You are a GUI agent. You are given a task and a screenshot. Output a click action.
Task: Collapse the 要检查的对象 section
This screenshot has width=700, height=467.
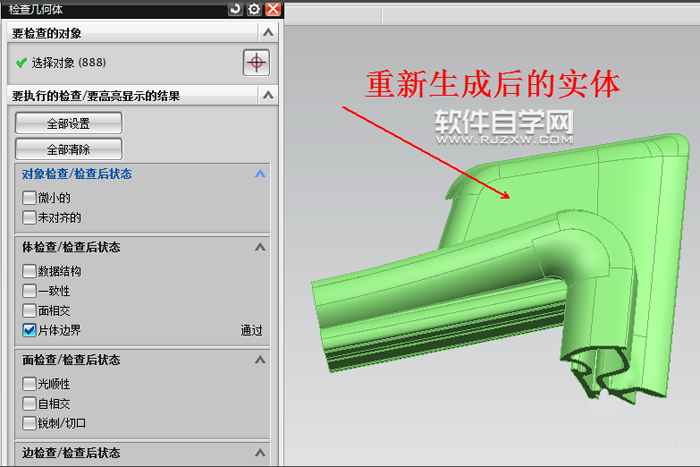(x=268, y=32)
